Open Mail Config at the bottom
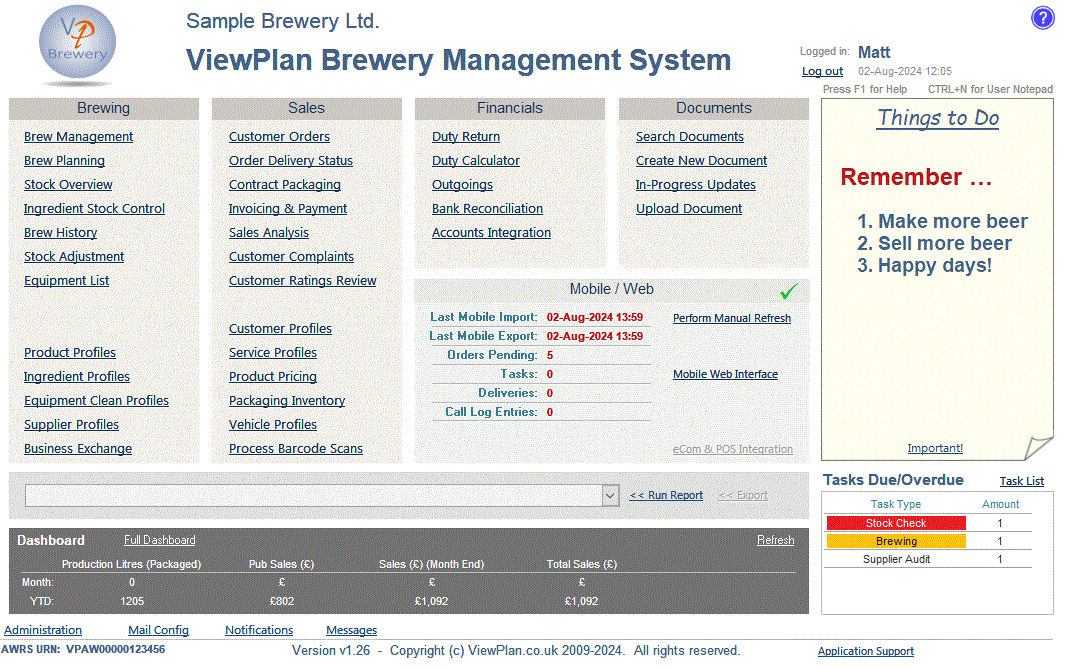 [x=157, y=630]
